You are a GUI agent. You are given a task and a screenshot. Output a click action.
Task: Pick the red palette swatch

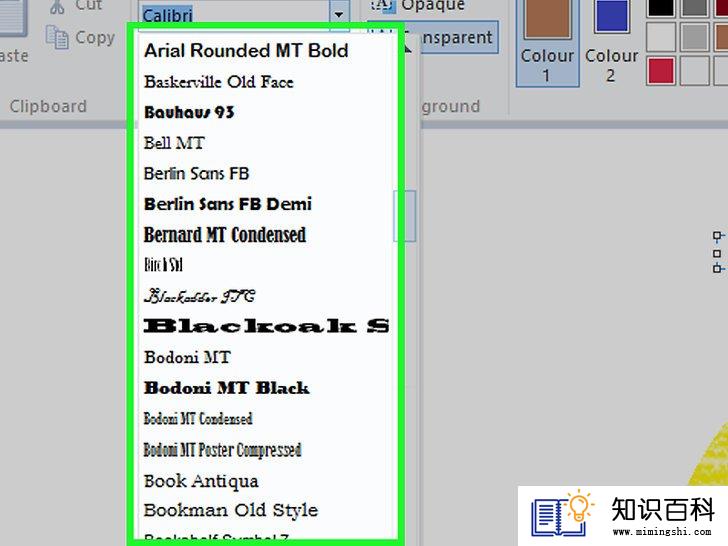click(x=661, y=71)
